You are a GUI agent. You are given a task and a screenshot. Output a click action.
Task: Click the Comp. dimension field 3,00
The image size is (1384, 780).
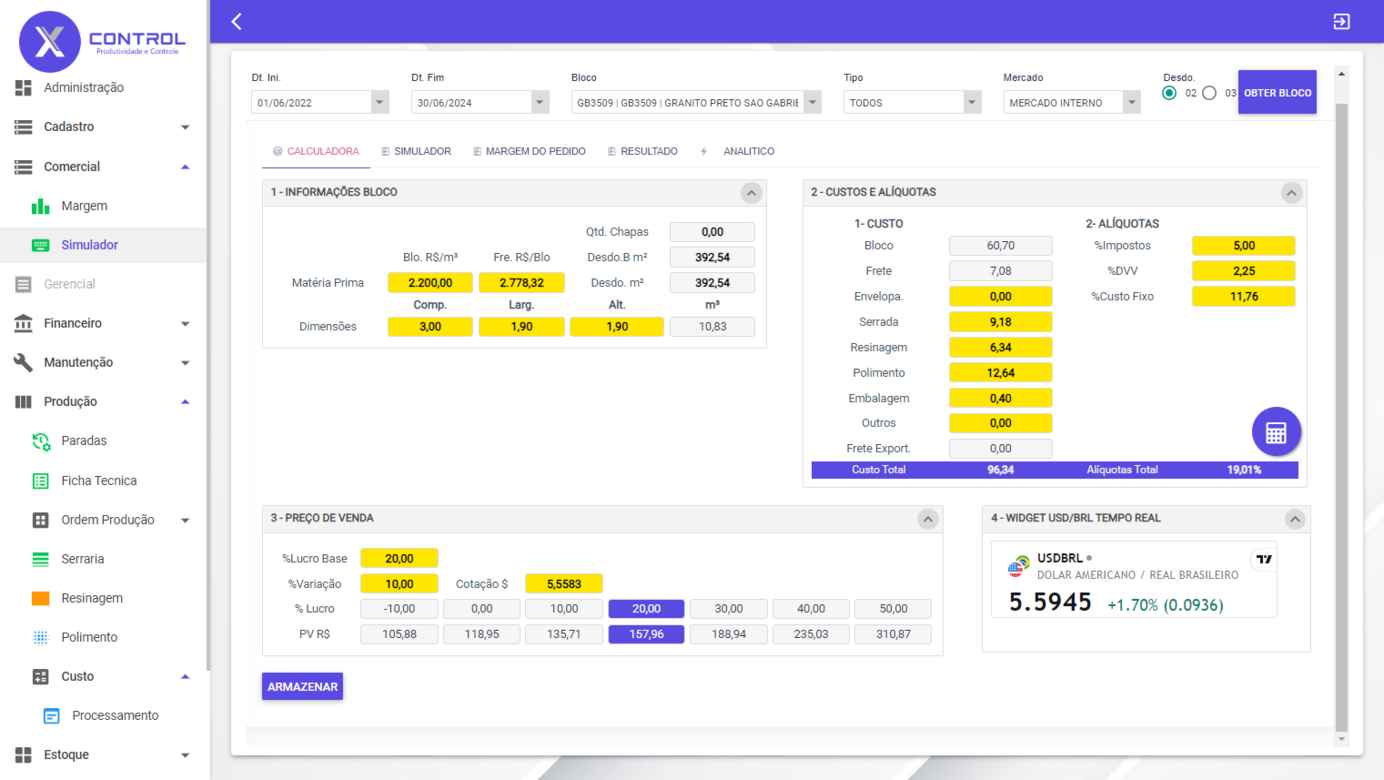430,326
